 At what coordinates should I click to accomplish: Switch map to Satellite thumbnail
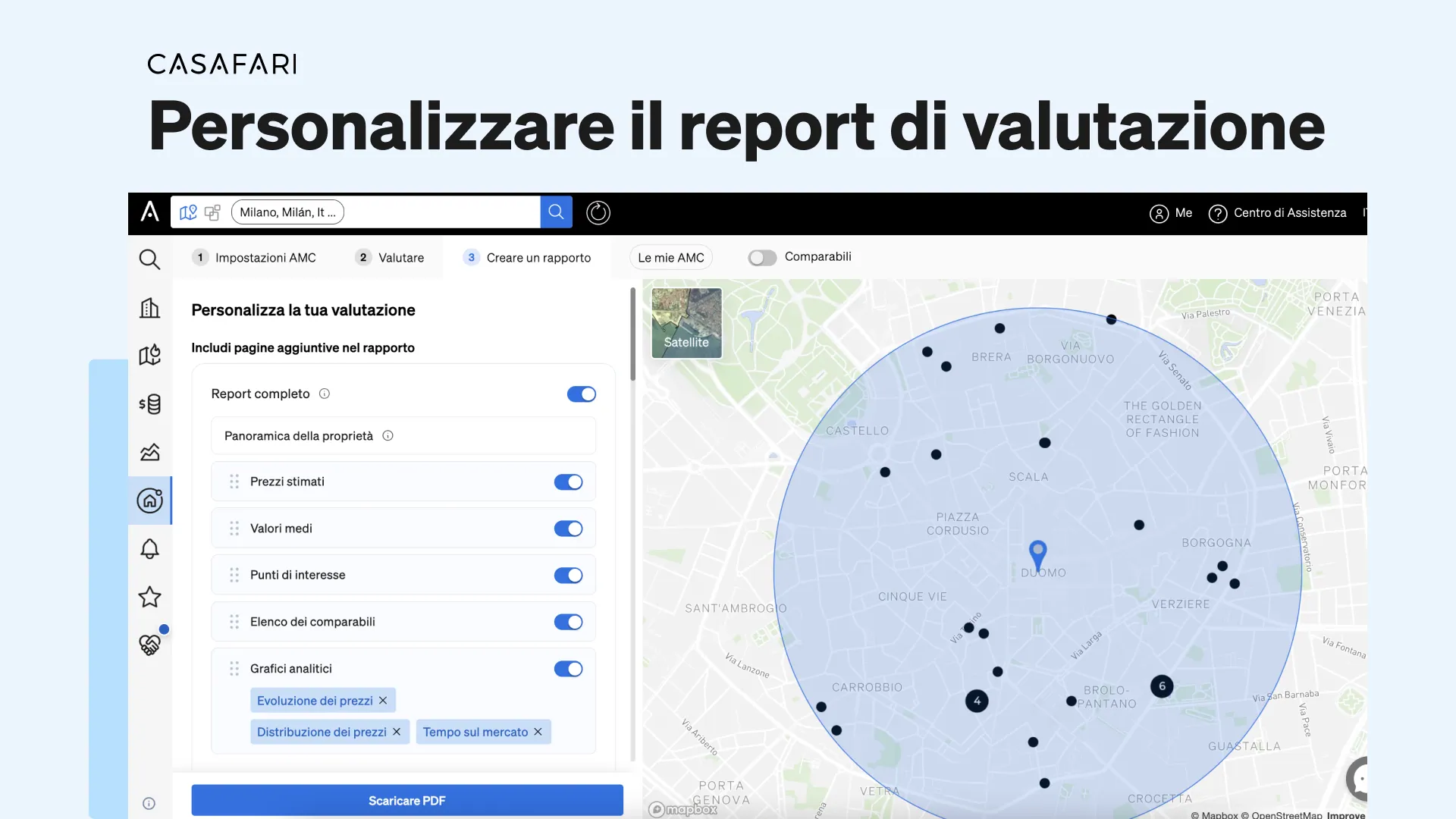click(x=686, y=323)
